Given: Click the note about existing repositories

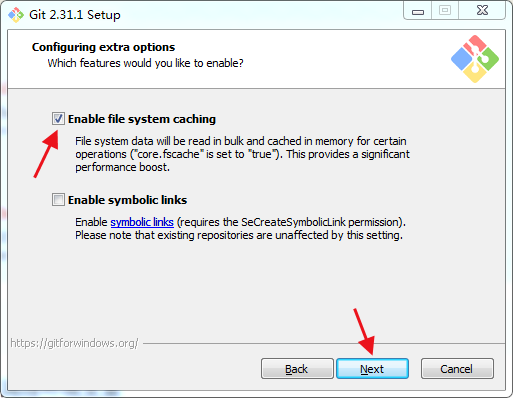Looking at the screenshot, I should click(239, 235).
